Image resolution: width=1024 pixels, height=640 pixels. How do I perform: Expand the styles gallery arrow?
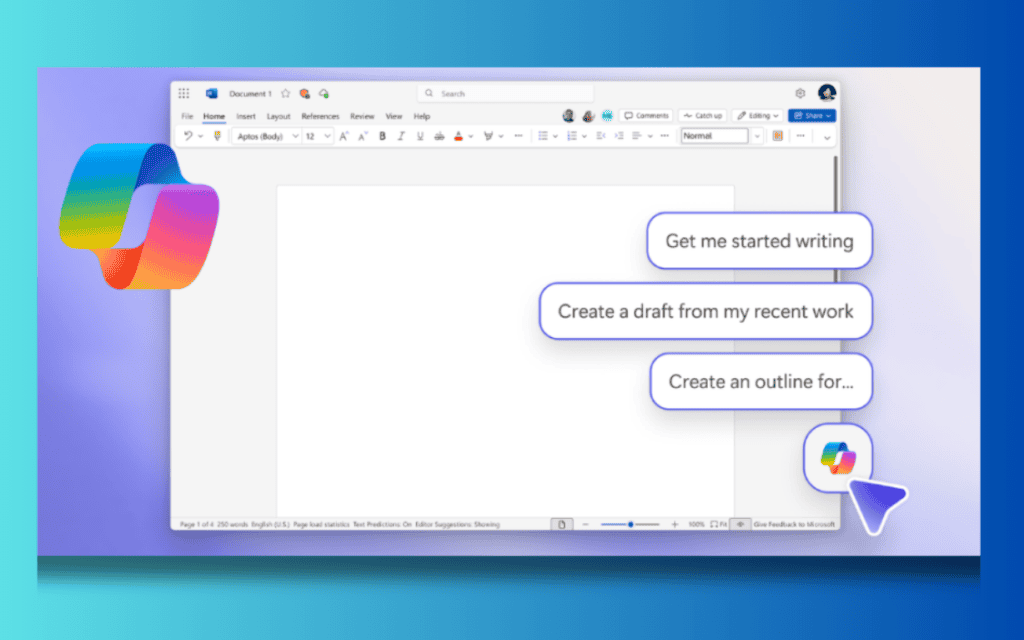pyautogui.click(x=757, y=136)
